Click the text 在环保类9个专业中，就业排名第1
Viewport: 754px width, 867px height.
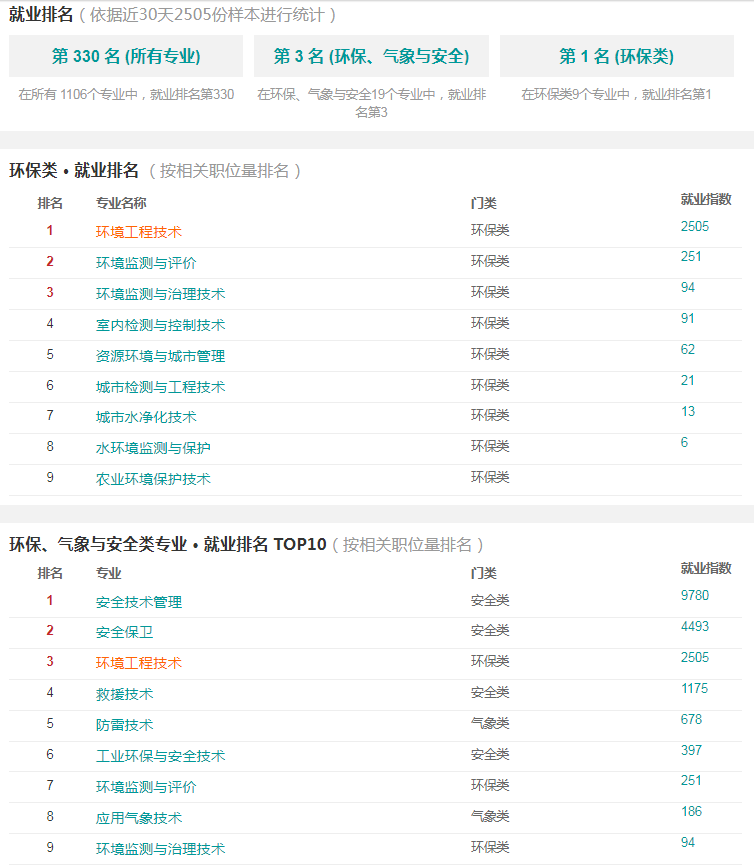click(616, 95)
